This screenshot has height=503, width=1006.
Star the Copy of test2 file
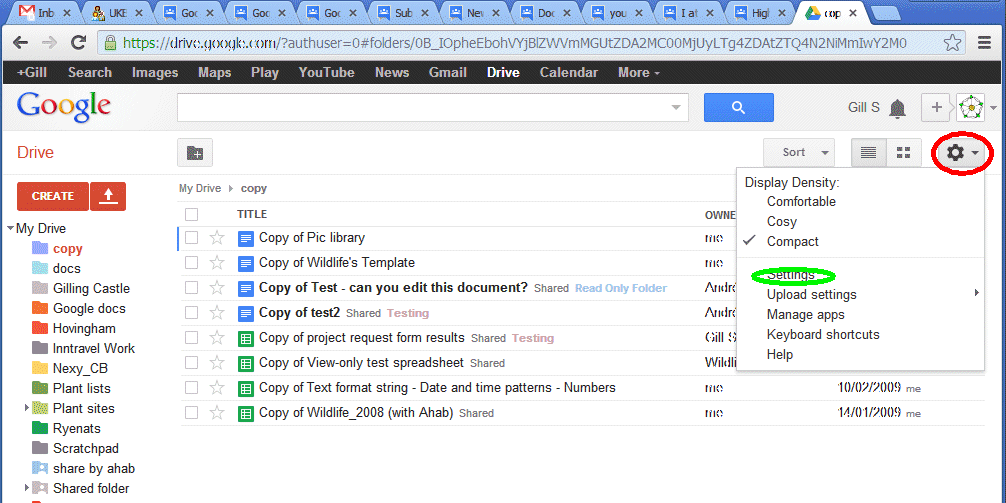click(217, 313)
